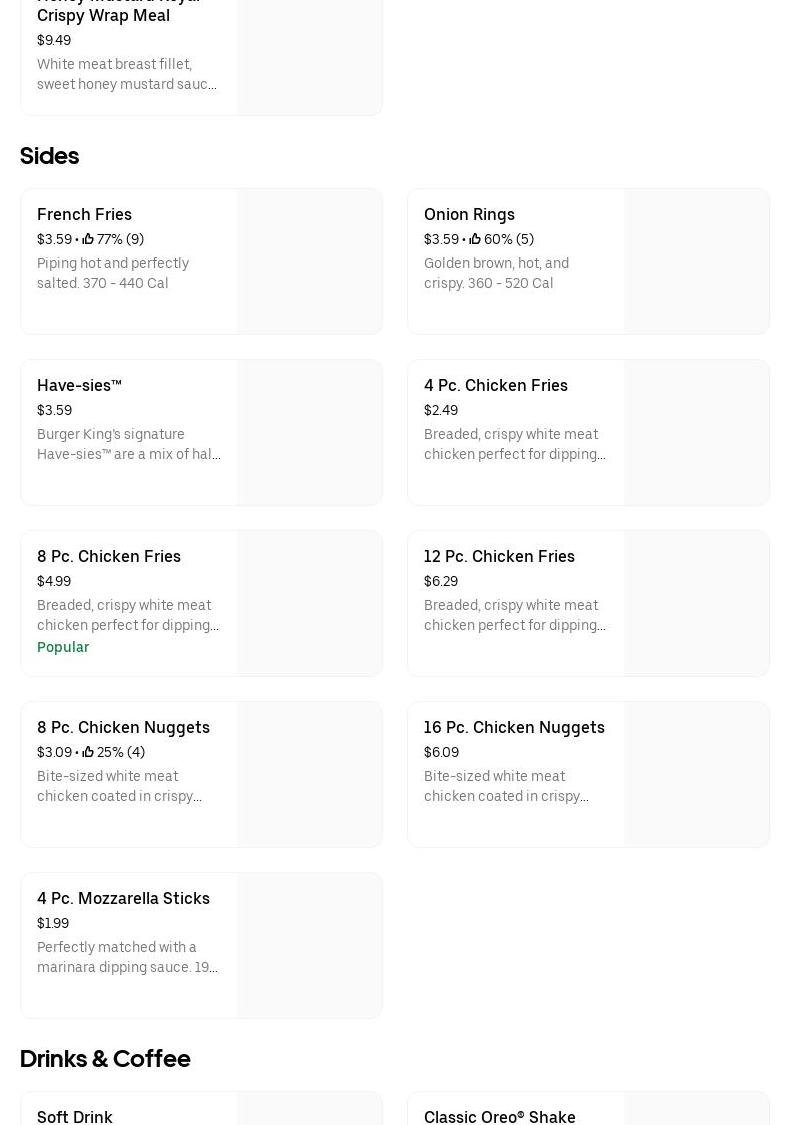Select the popular 8 Pc. Chicken Fries

(x=109, y=556)
